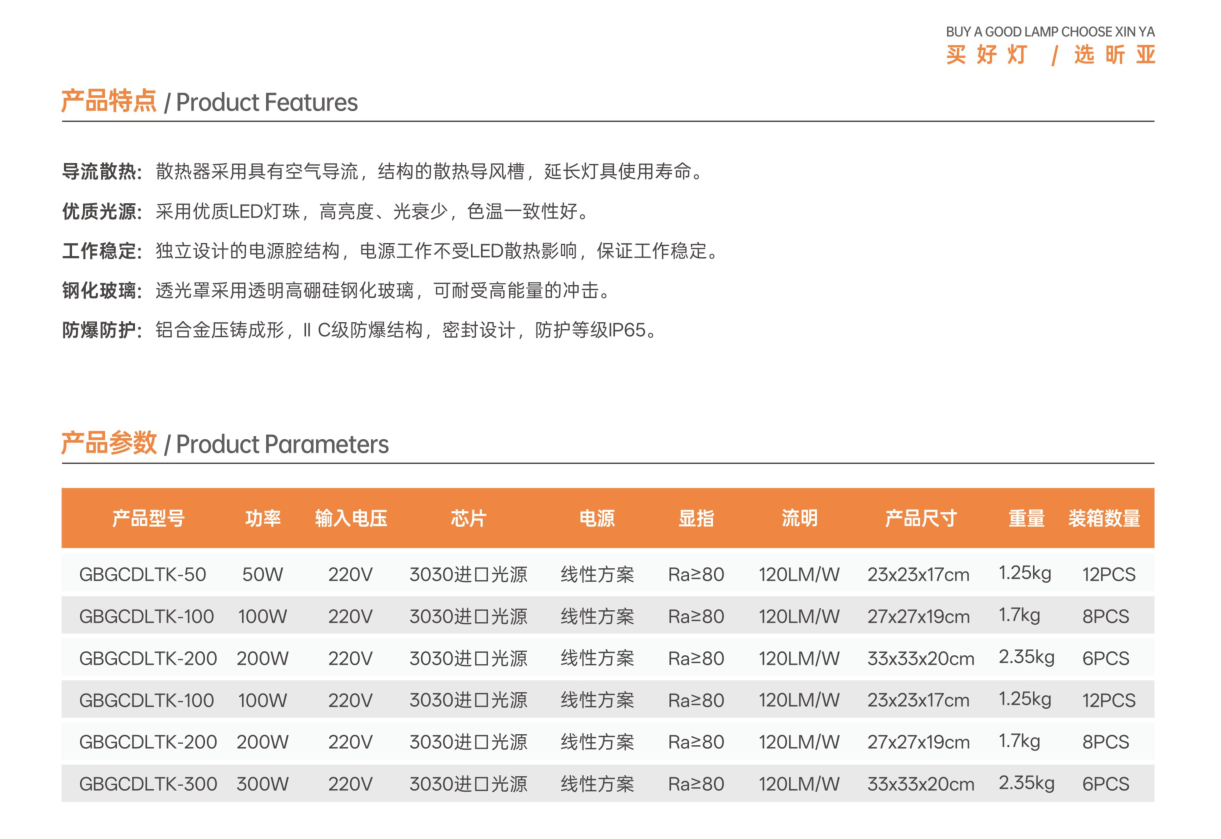Select the 导流散热 feature label

(102, 171)
